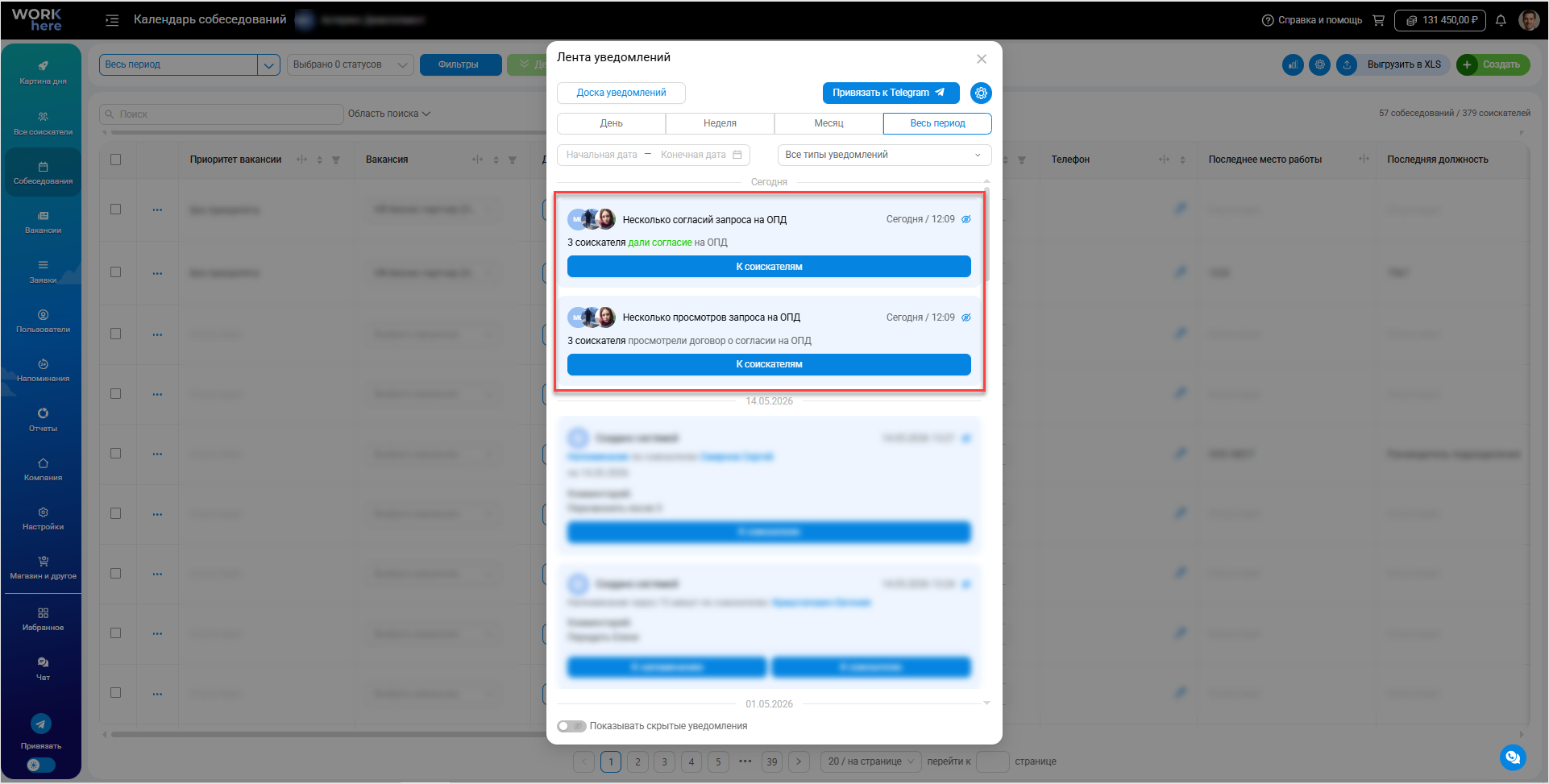Open the support chat bubble
The height and width of the screenshot is (784, 1549).
pos(1513,757)
